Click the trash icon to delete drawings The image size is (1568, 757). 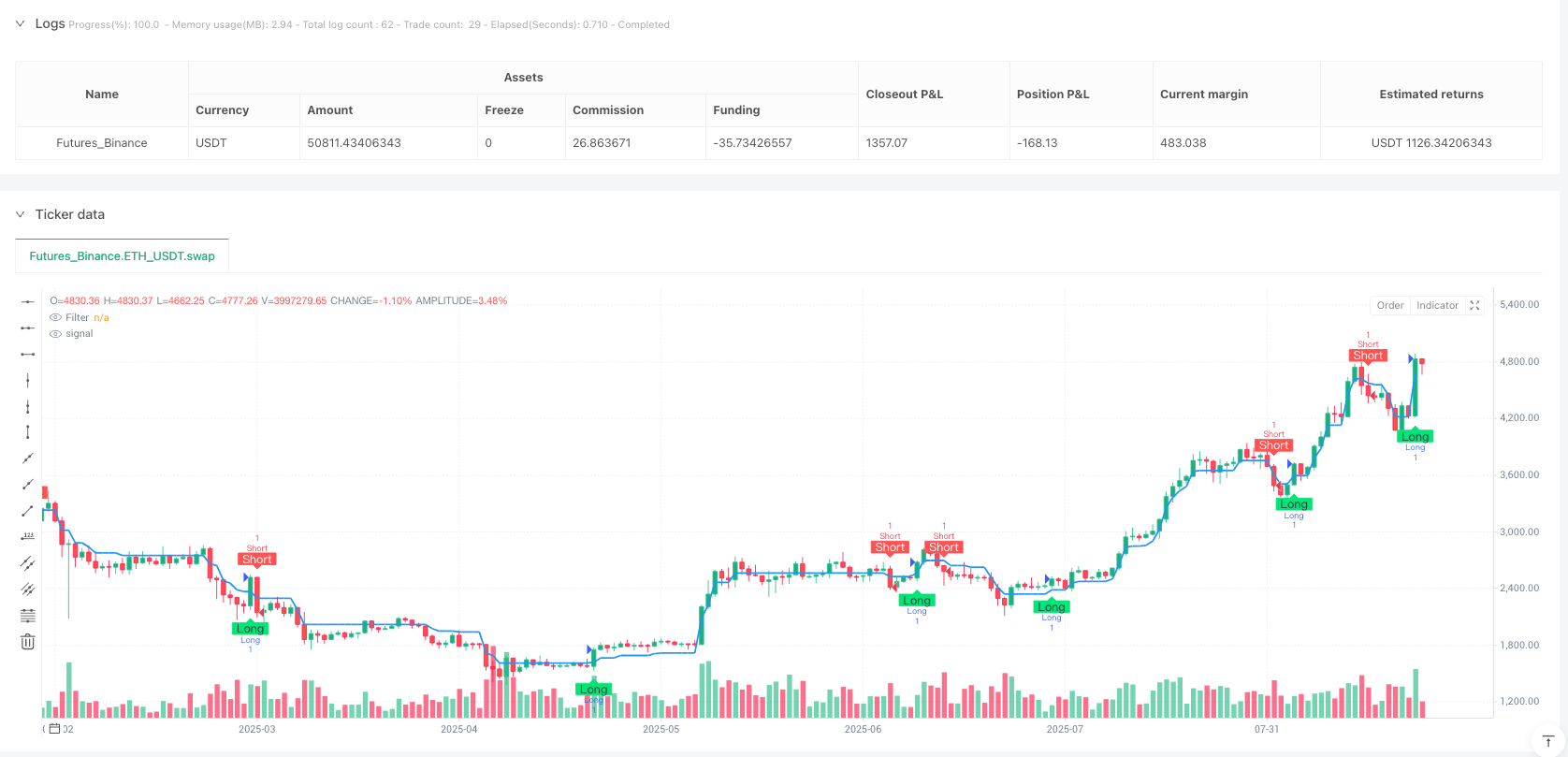28,642
